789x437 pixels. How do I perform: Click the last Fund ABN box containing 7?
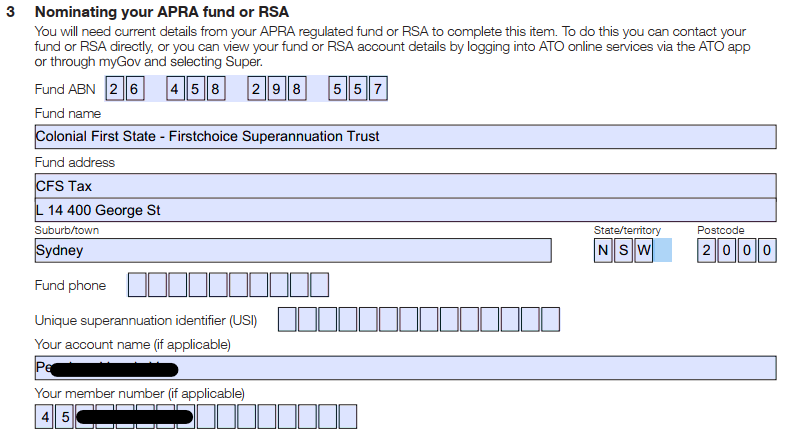(x=377, y=89)
